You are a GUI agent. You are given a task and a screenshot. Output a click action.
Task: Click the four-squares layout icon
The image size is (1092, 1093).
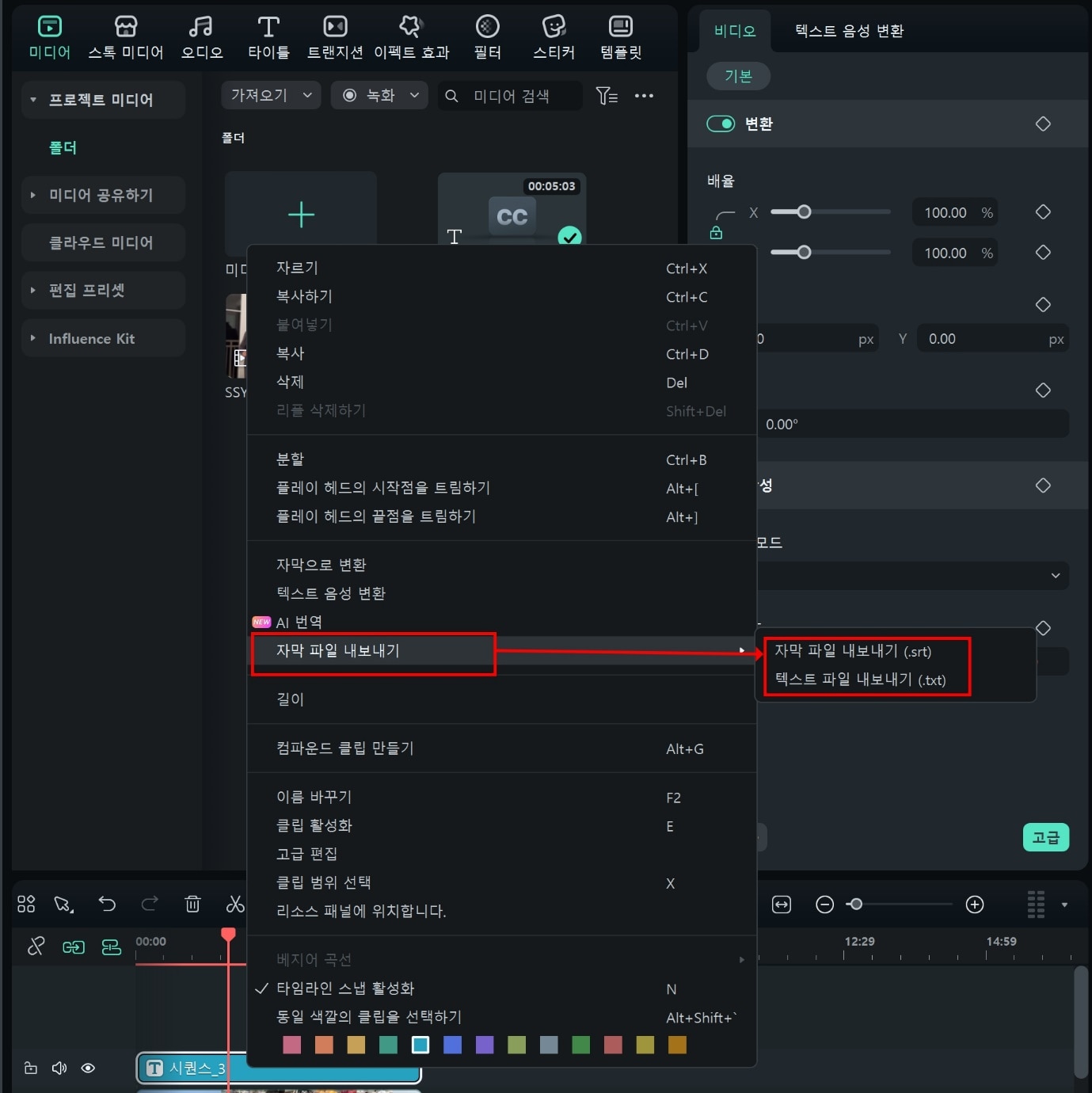point(26,904)
